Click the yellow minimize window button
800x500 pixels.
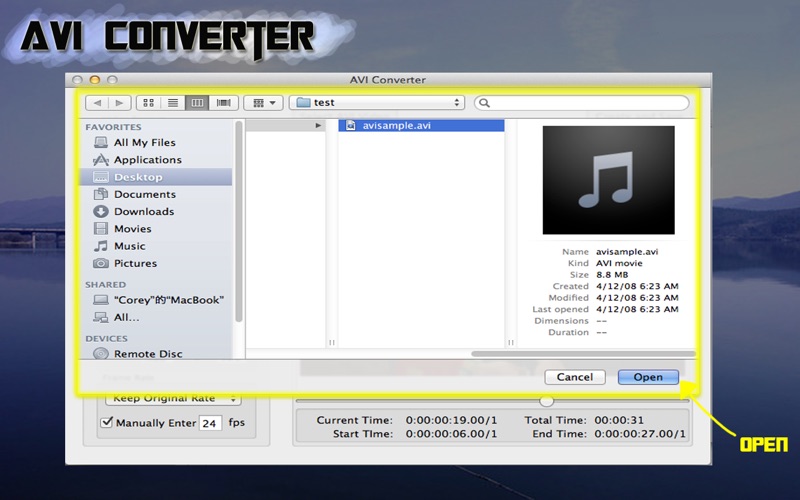click(95, 80)
